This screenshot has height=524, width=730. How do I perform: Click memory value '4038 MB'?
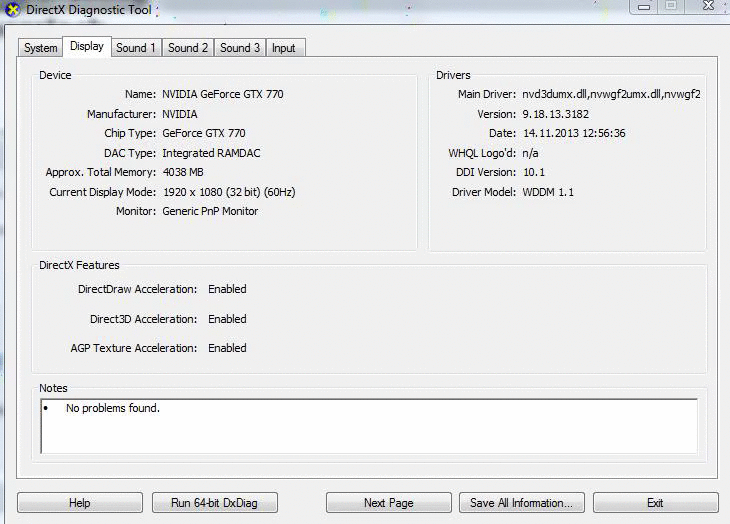pos(183,172)
